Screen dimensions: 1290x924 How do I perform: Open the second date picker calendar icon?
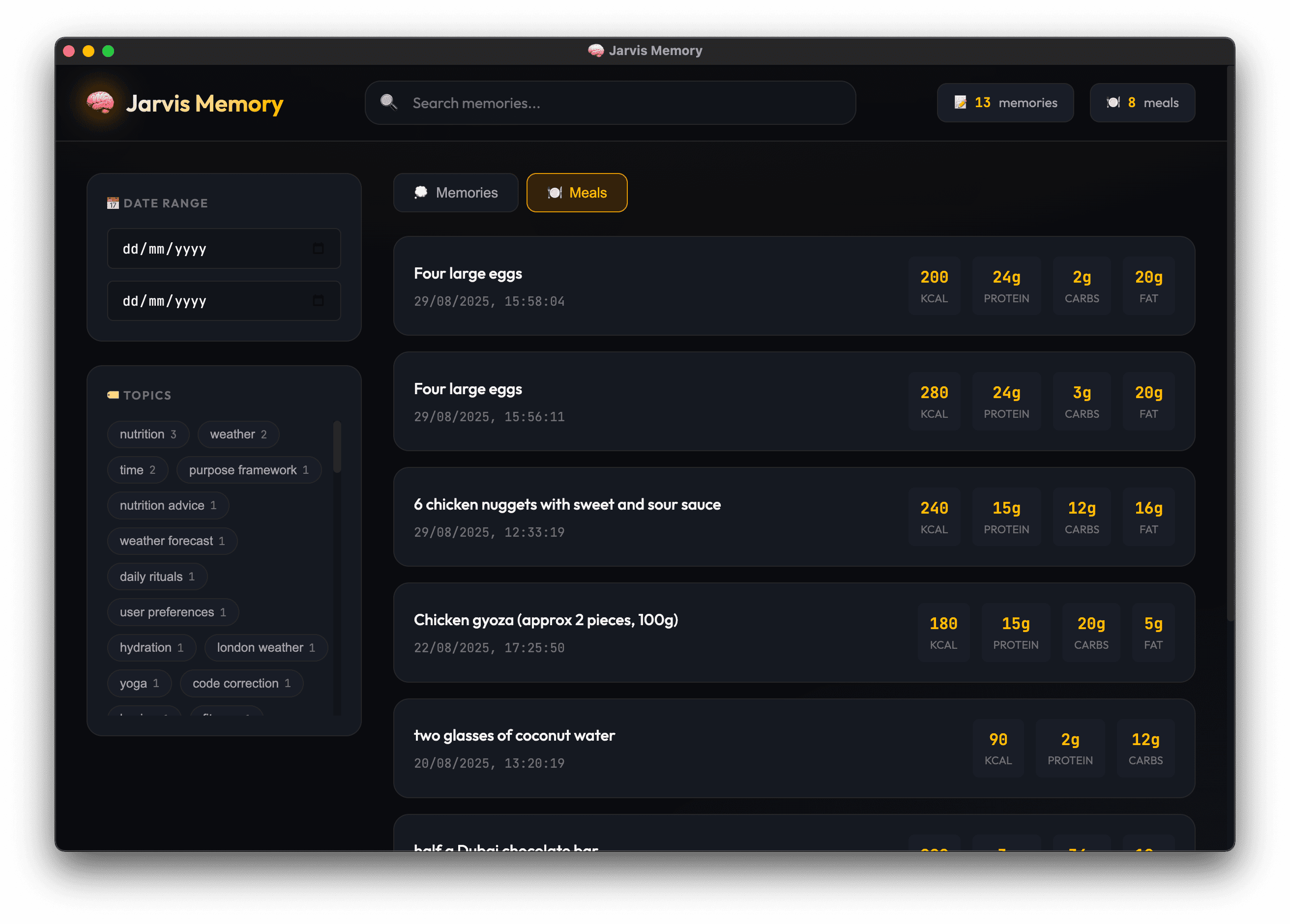pyautogui.click(x=319, y=301)
